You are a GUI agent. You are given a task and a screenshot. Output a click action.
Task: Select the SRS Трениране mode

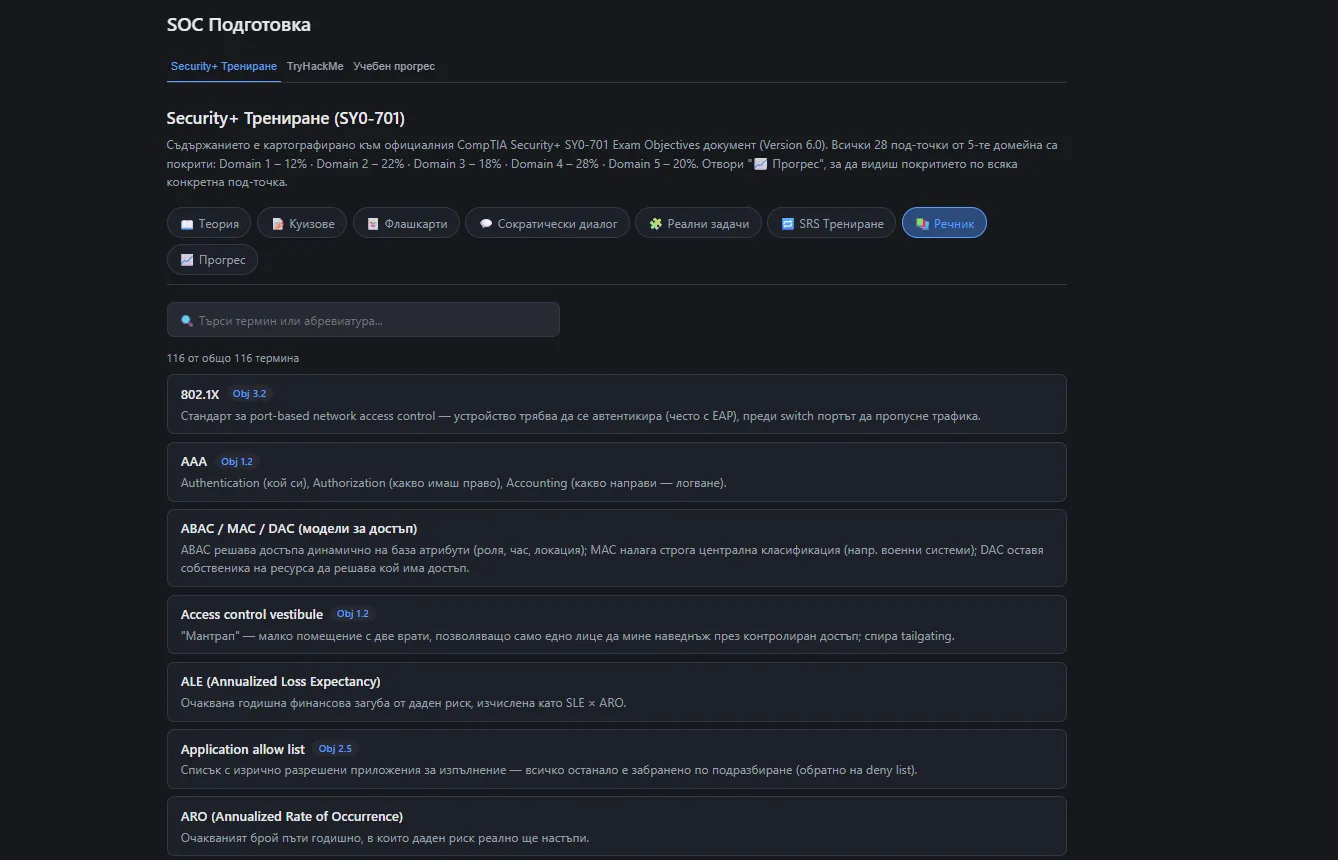(832, 223)
